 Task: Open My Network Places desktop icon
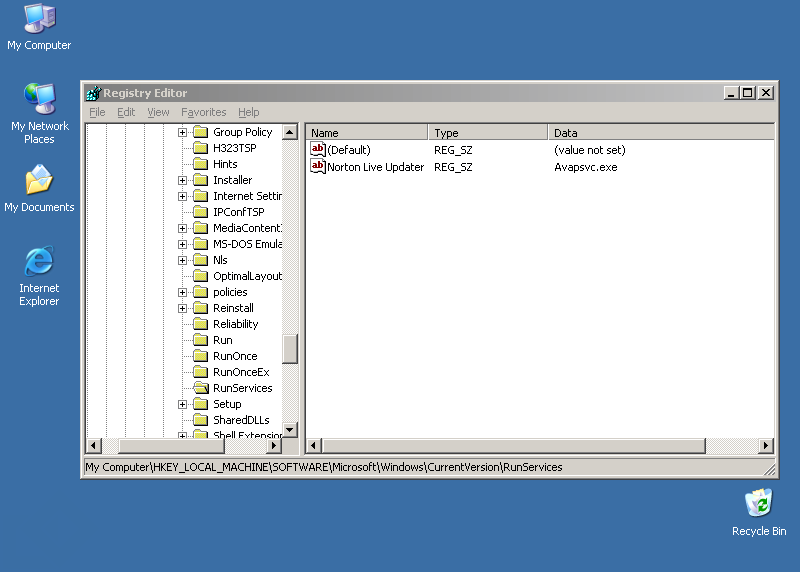(x=39, y=100)
